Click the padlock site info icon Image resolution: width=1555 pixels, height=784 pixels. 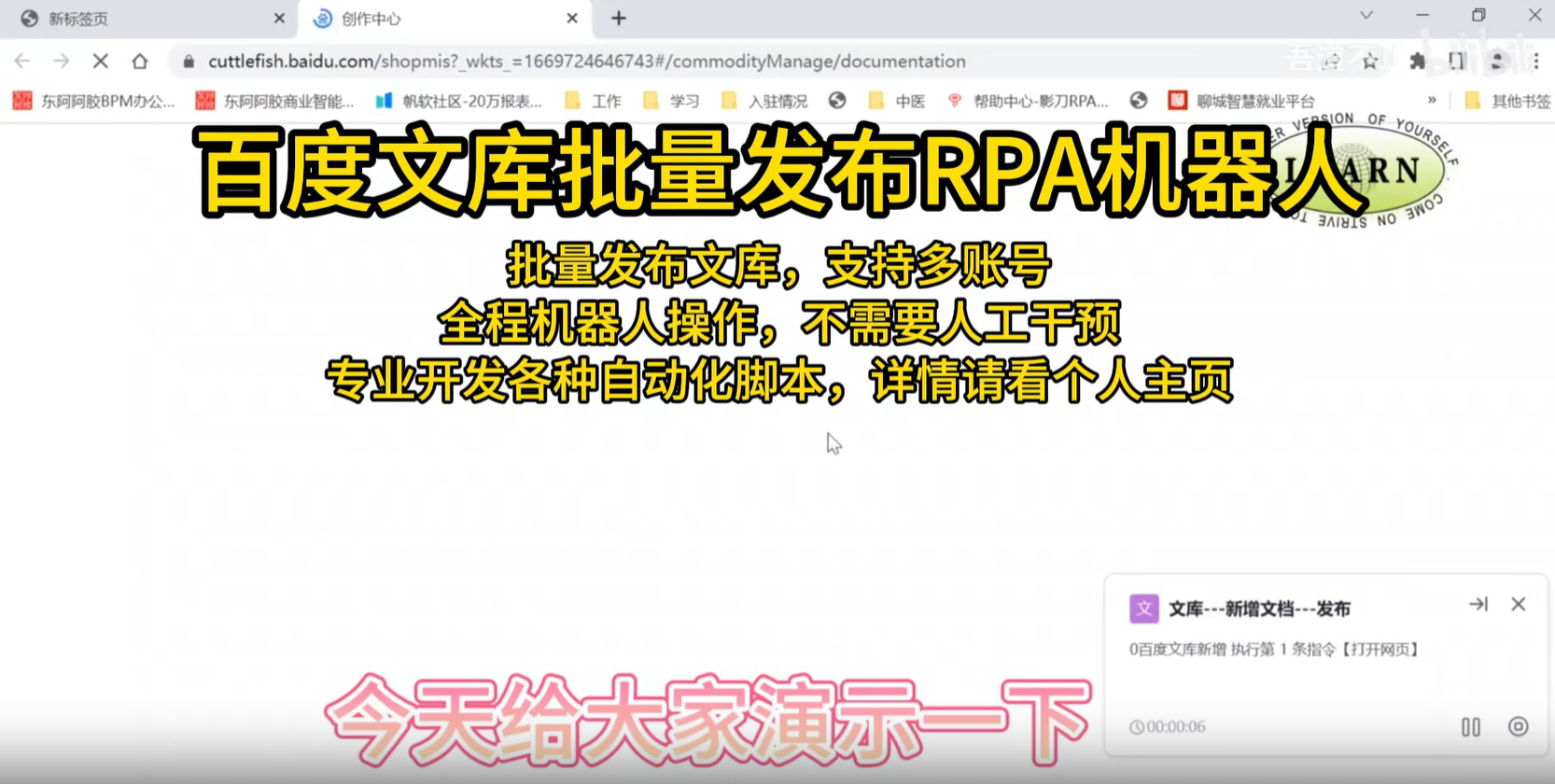point(189,61)
